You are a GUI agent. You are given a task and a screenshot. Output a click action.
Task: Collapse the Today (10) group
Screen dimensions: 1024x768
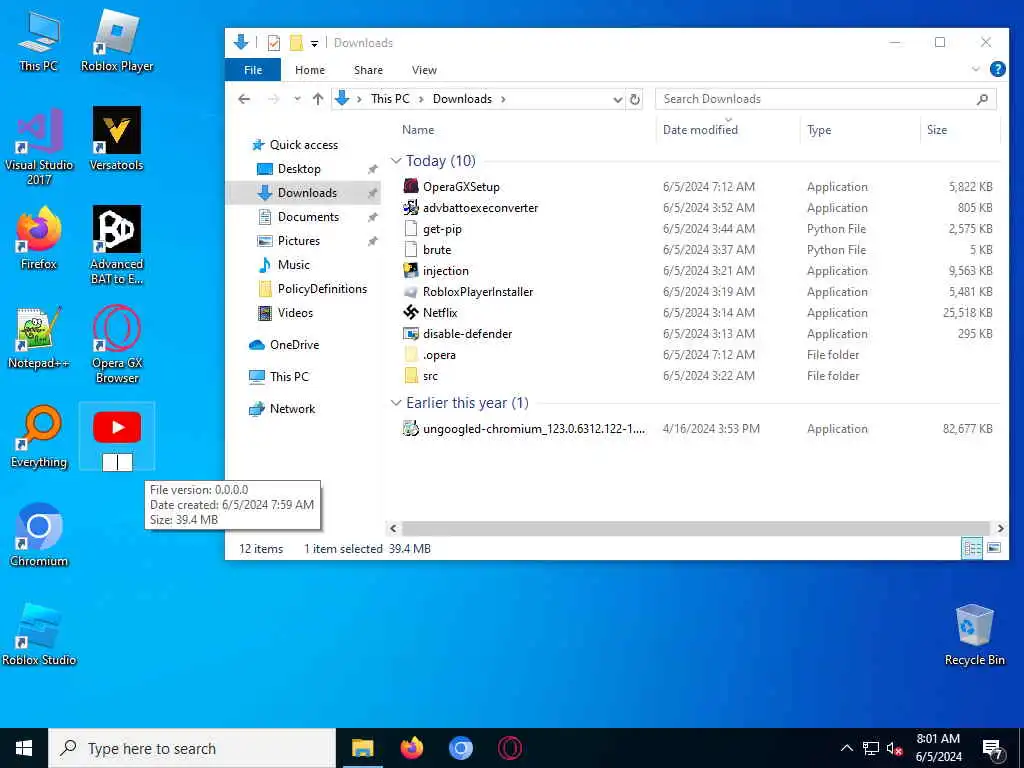pyautogui.click(x=396, y=161)
